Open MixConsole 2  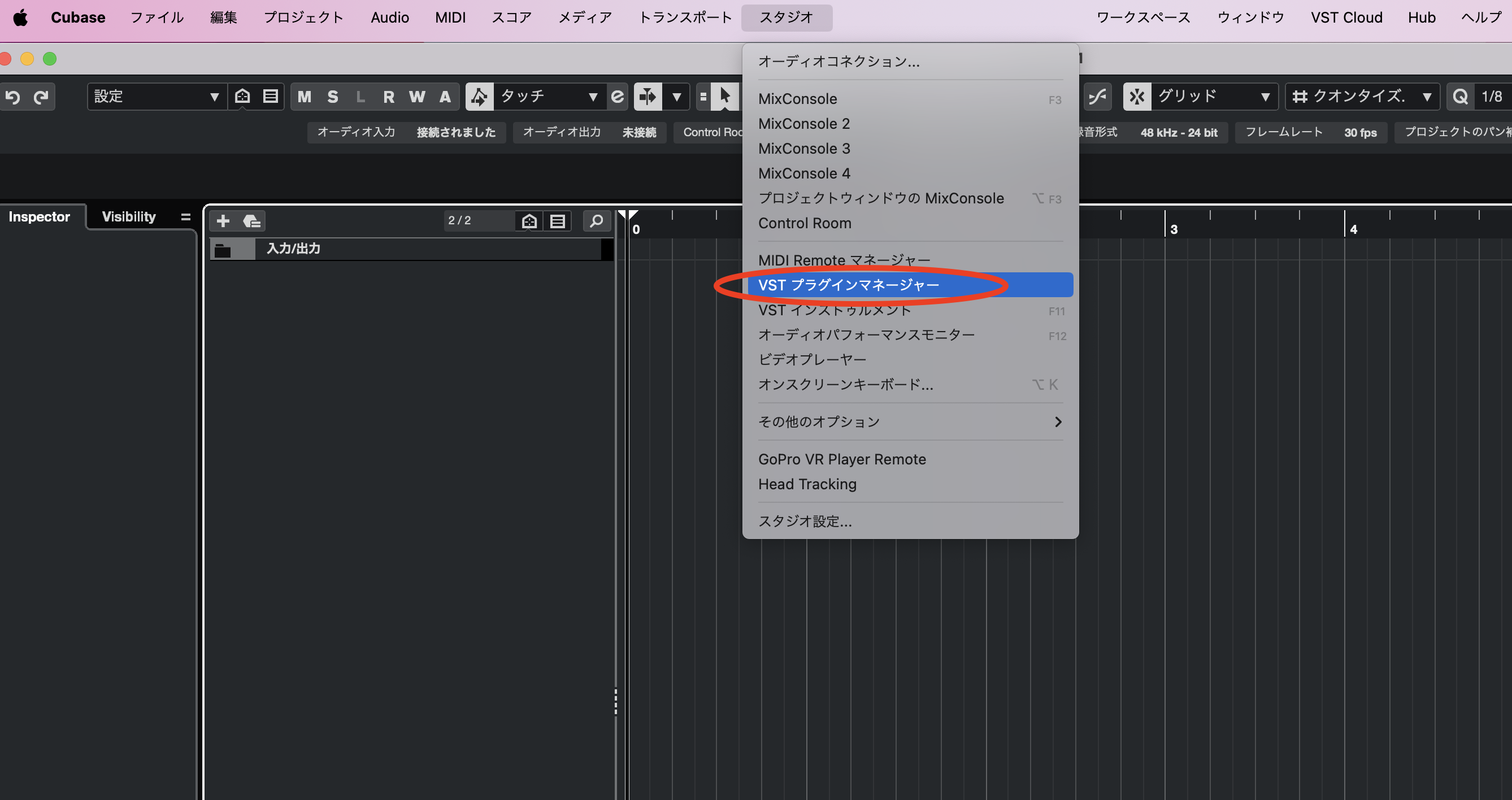(910, 124)
